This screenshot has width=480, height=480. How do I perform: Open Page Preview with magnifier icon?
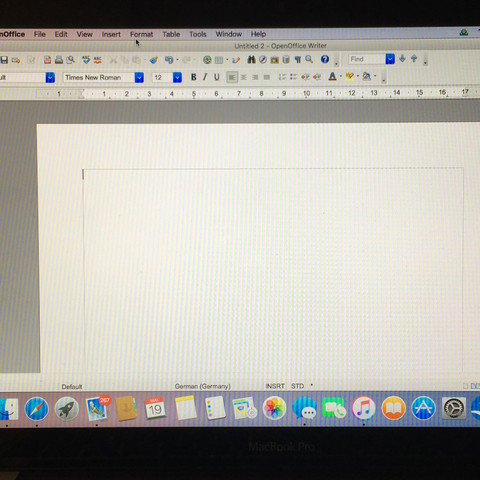70,60
